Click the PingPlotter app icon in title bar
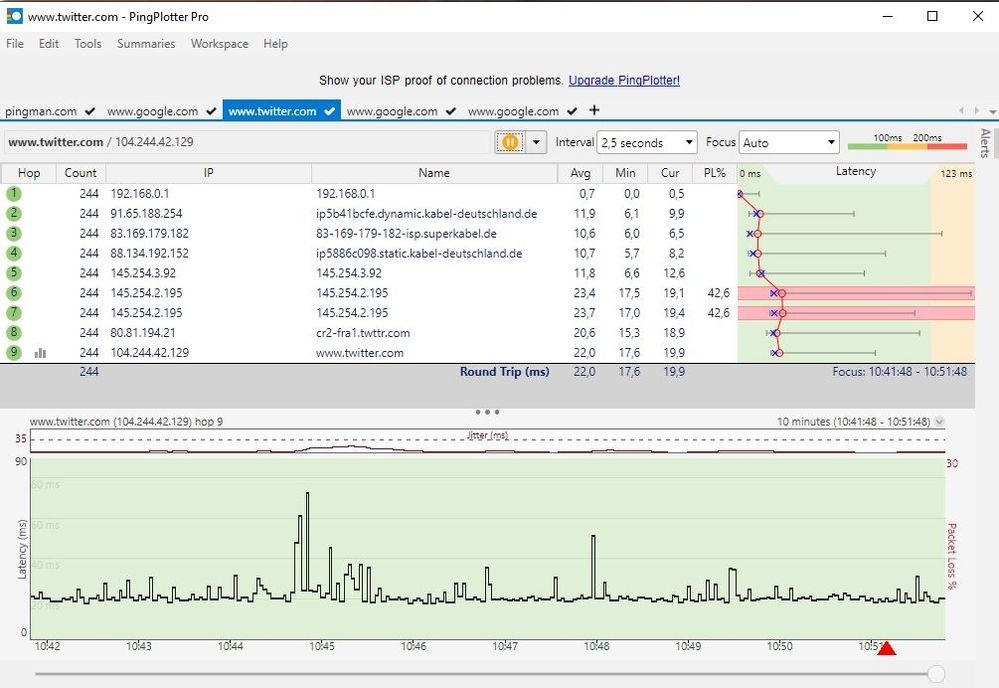Viewport: 999px width, 688px height. coord(14,17)
